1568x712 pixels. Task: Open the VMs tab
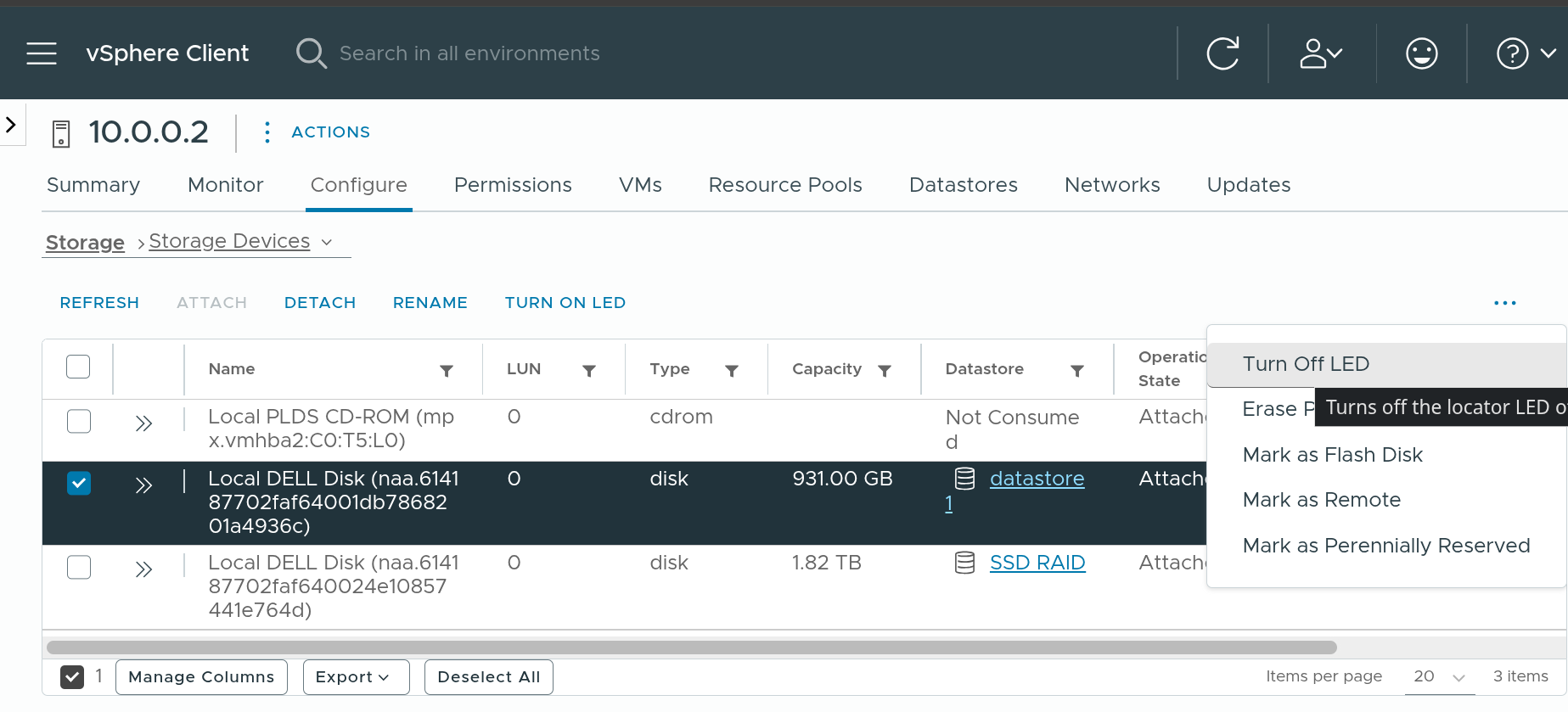coord(640,185)
